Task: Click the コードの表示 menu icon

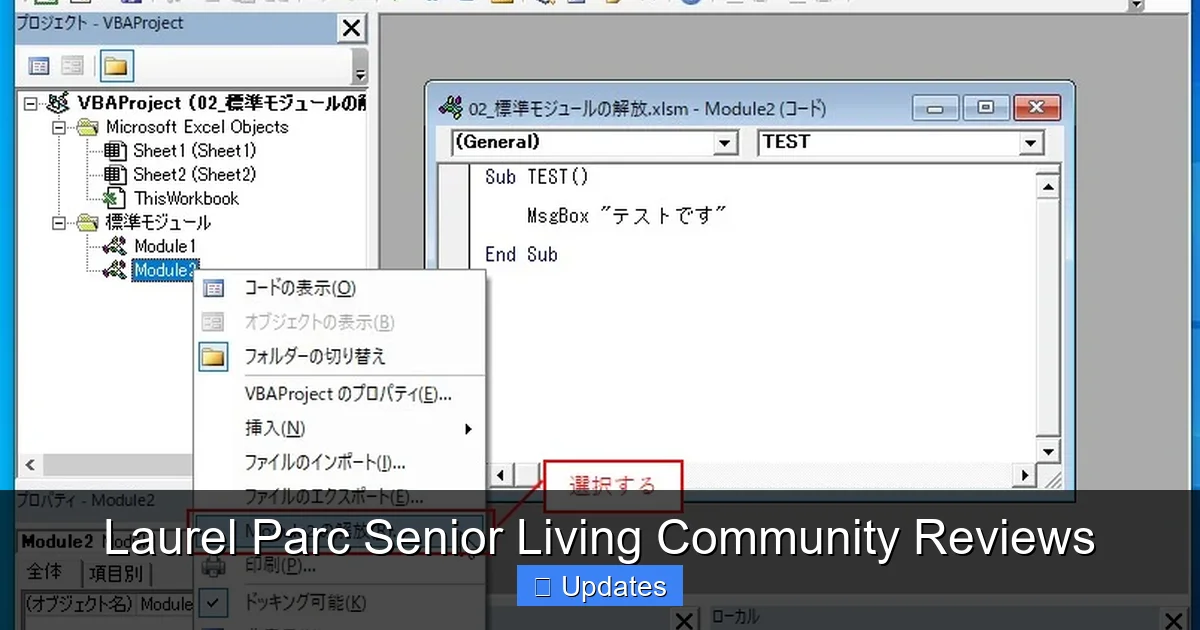Action: (x=213, y=289)
